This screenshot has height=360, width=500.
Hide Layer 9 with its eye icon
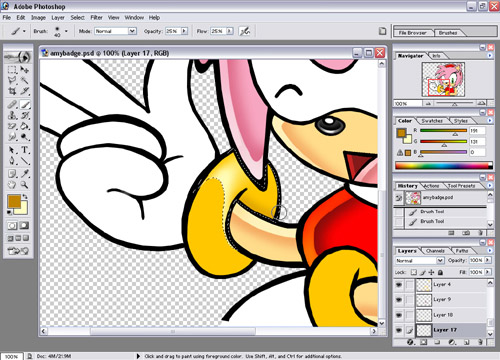399,300
